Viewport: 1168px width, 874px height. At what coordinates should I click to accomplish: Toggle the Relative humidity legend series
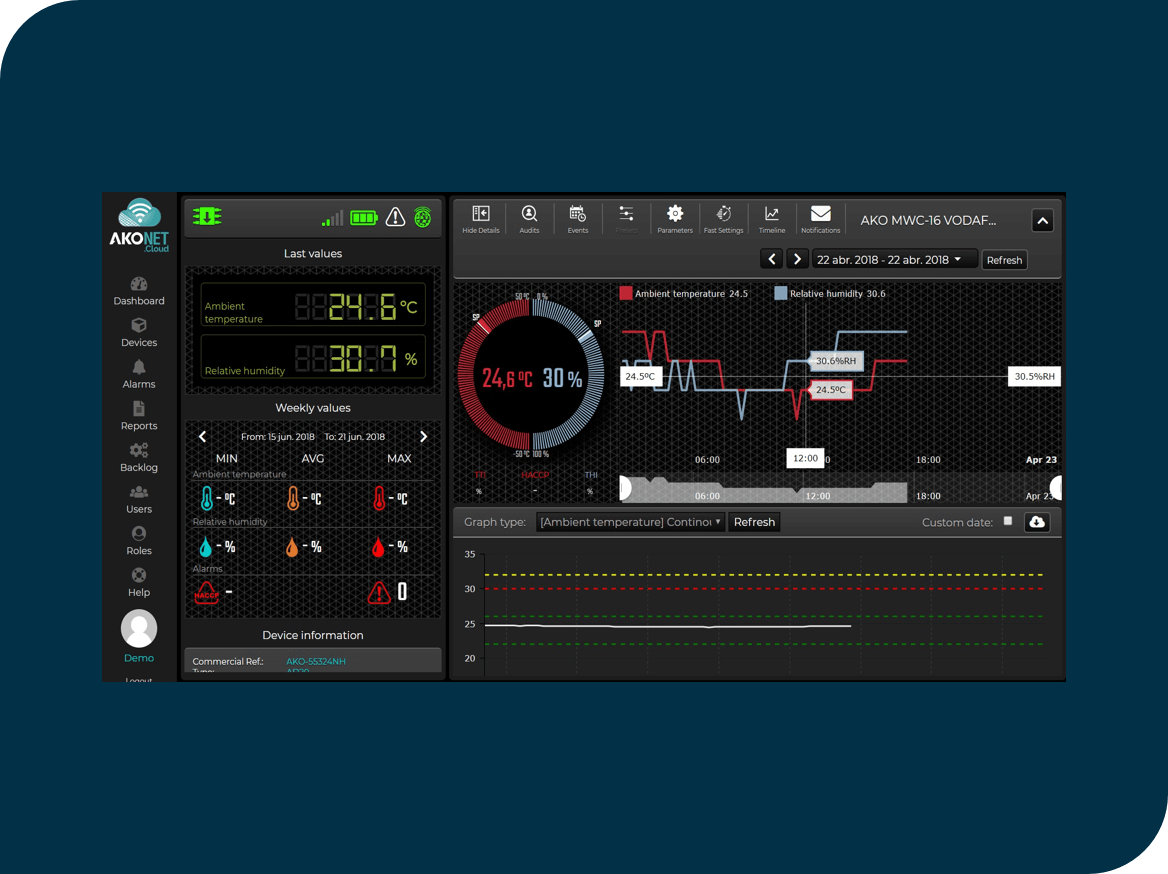point(830,294)
